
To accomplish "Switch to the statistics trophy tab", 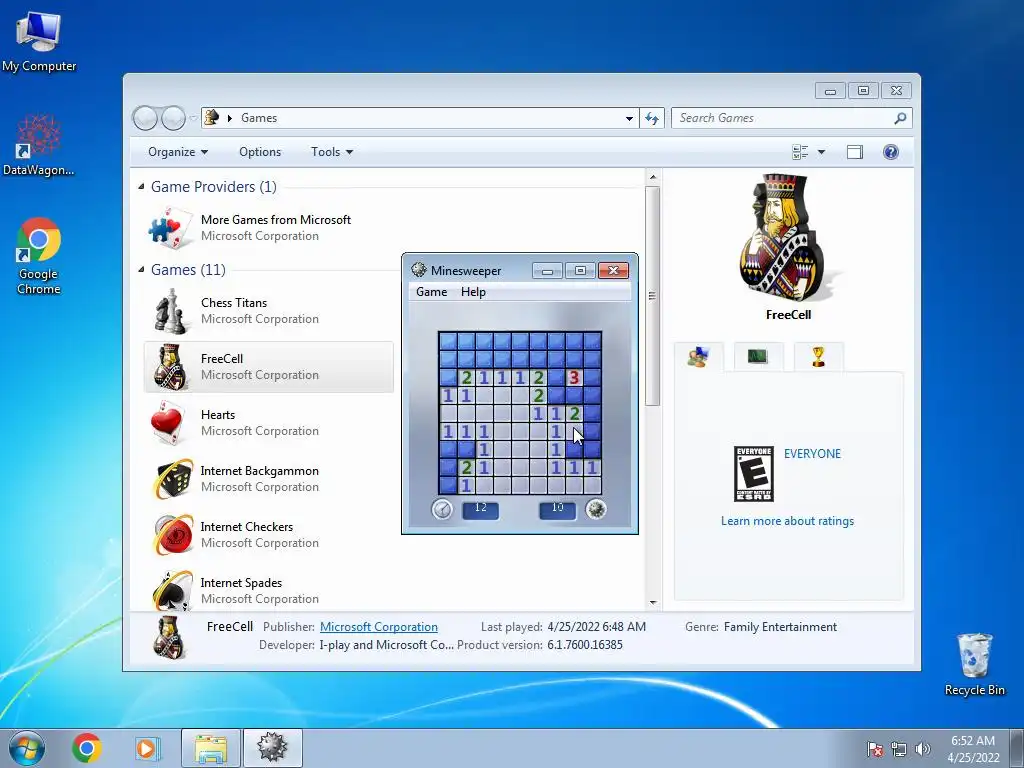I will (818, 357).
